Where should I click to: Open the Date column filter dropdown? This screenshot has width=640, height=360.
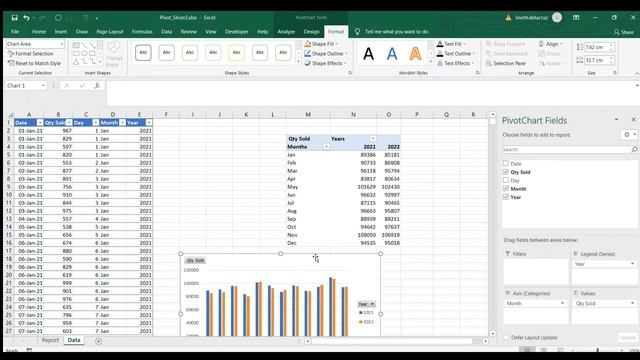coord(40,123)
